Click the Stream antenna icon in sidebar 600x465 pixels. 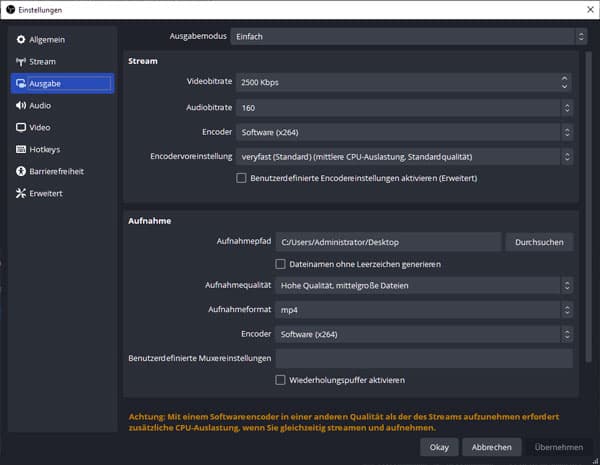click(x=20, y=62)
